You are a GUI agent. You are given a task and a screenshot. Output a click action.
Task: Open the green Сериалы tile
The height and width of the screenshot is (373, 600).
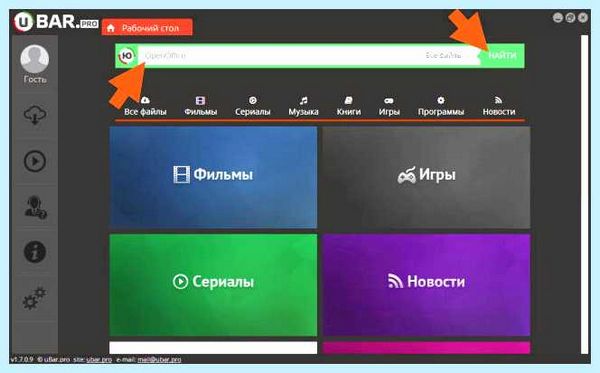click(x=213, y=285)
